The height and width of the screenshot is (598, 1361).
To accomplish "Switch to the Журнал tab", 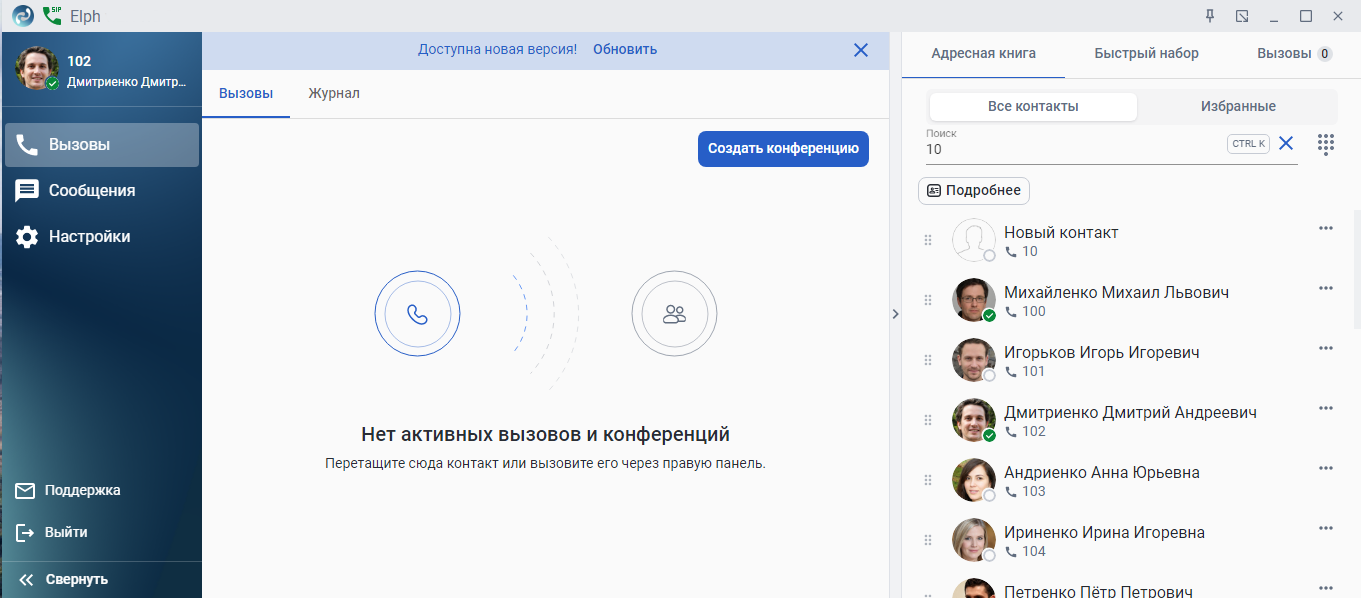I will (x=334, y=94).
